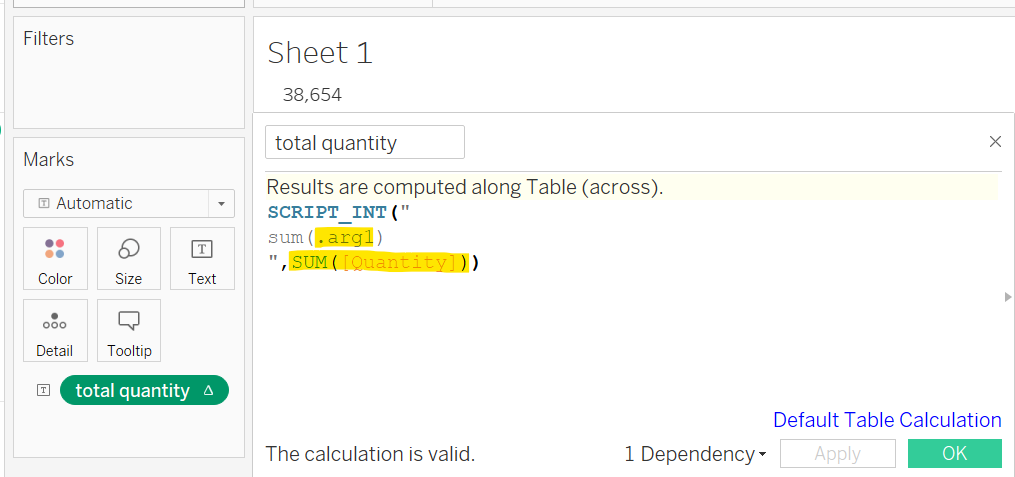Open the Size marks card
Screen dimensions: 1015x477
click(x=128, y=258)
